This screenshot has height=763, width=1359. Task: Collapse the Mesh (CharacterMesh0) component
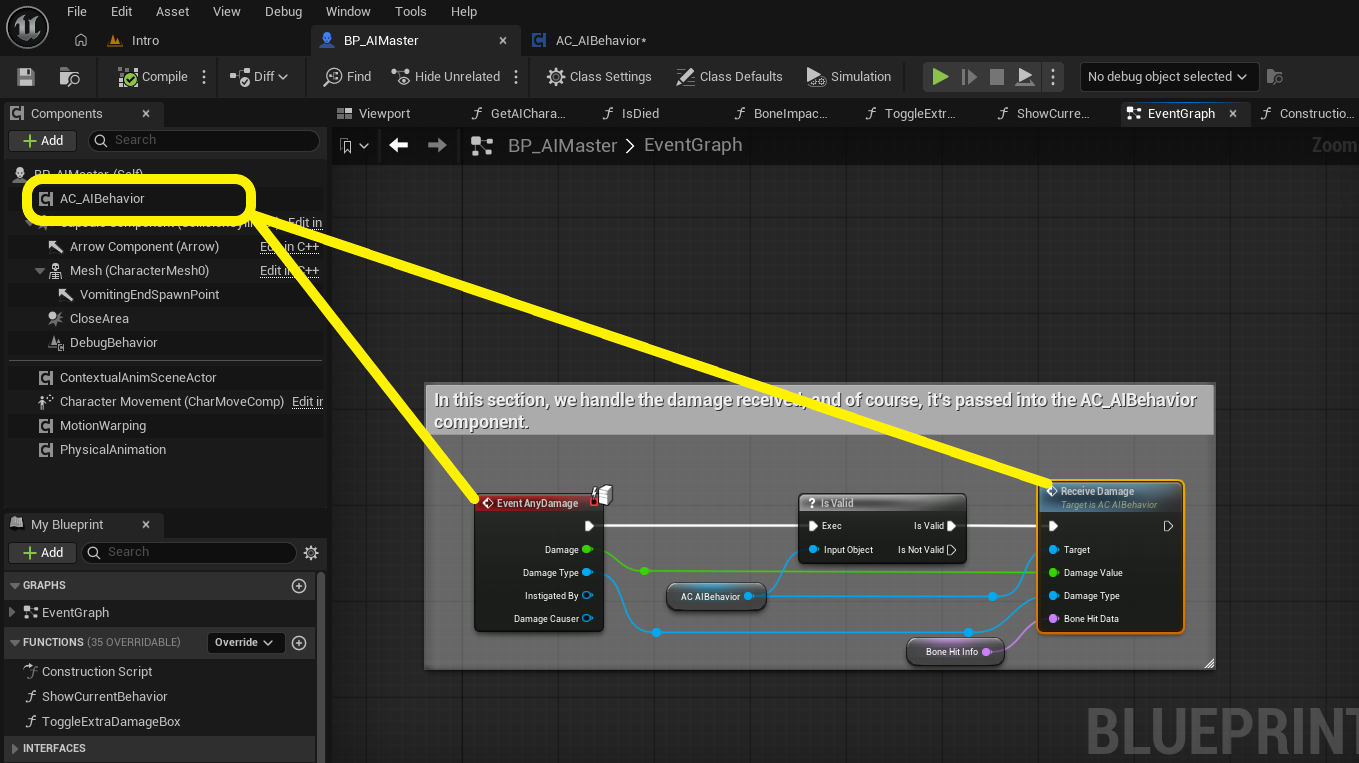[x=40, y=271]
